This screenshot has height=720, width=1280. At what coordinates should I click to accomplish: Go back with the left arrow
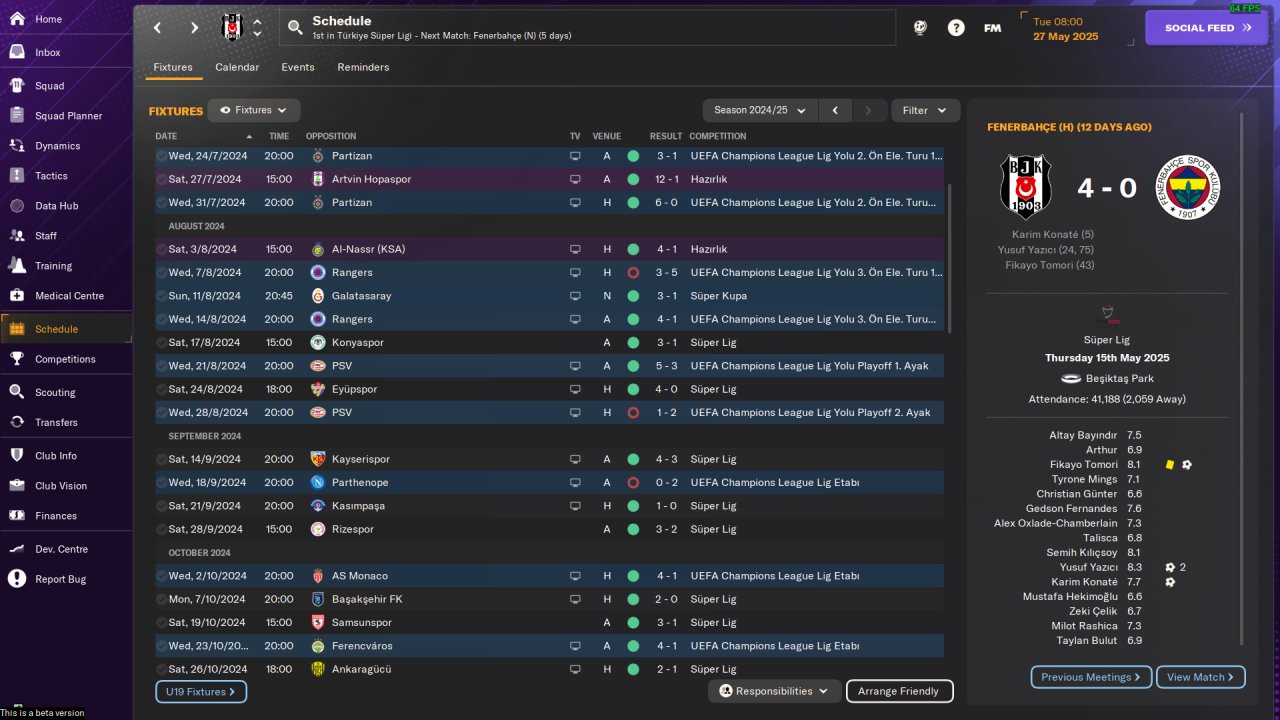click(x=158, y=28)
